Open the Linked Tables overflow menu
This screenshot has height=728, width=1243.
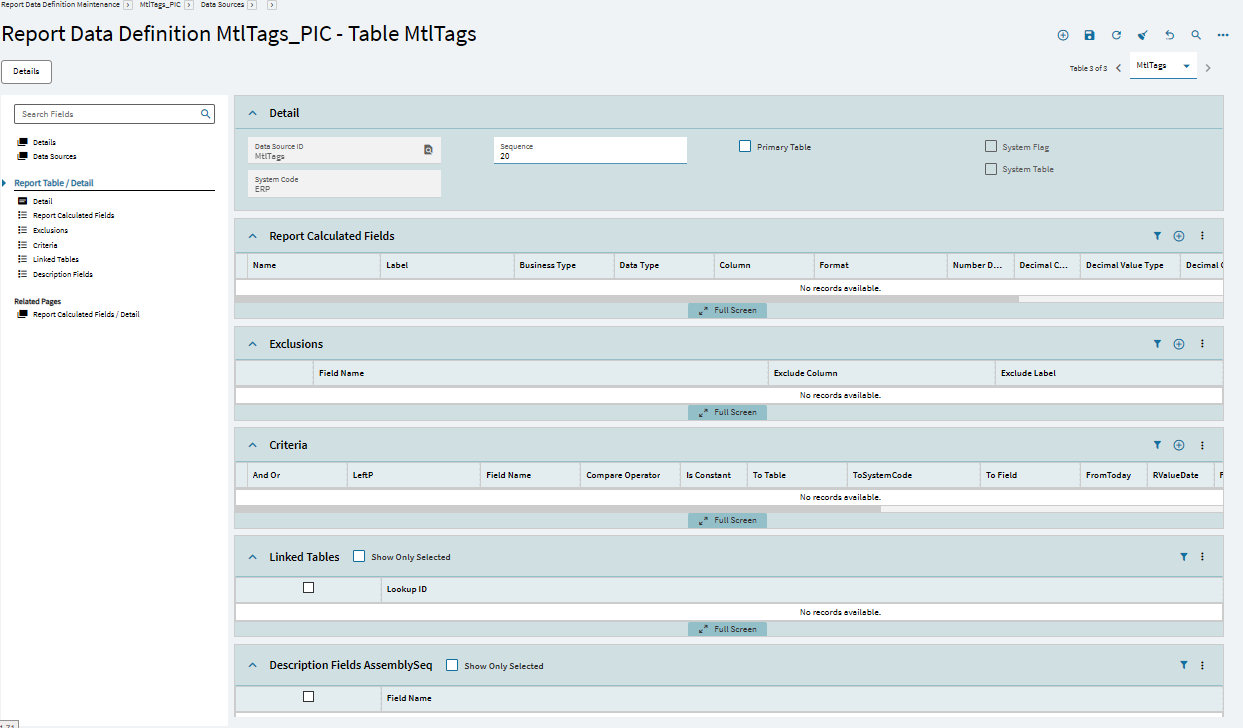(x=1202, y=557)
